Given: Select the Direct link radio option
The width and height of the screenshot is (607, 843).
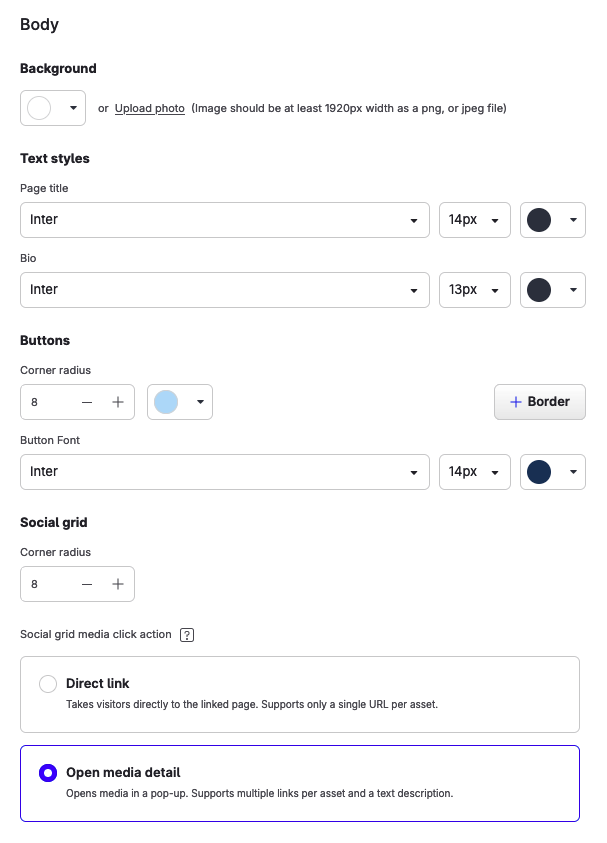Looking at the screenshot, I should pos(48,684).
